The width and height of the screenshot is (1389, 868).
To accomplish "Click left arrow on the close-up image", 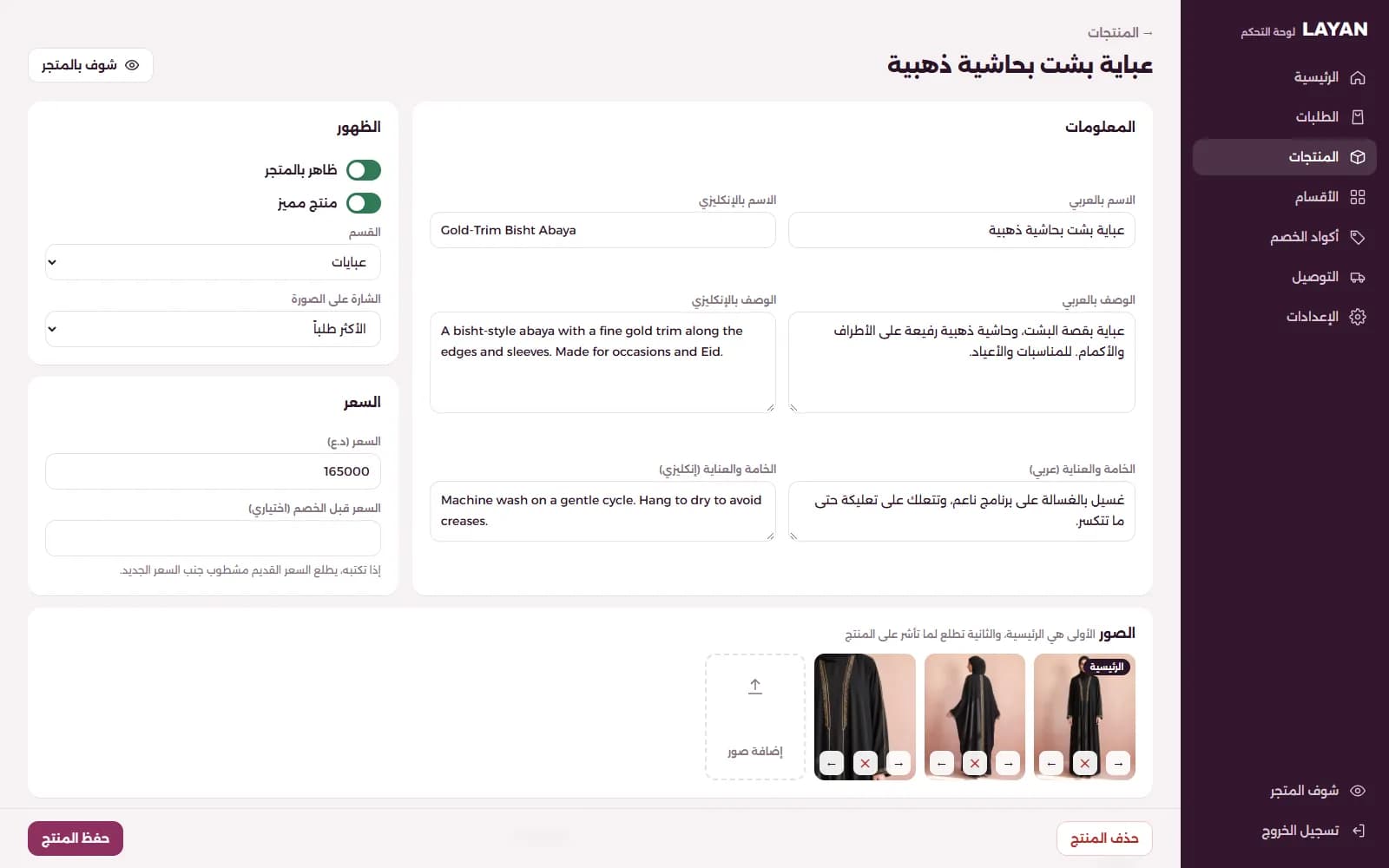I will pyautogui.click(x=832, y=764).
